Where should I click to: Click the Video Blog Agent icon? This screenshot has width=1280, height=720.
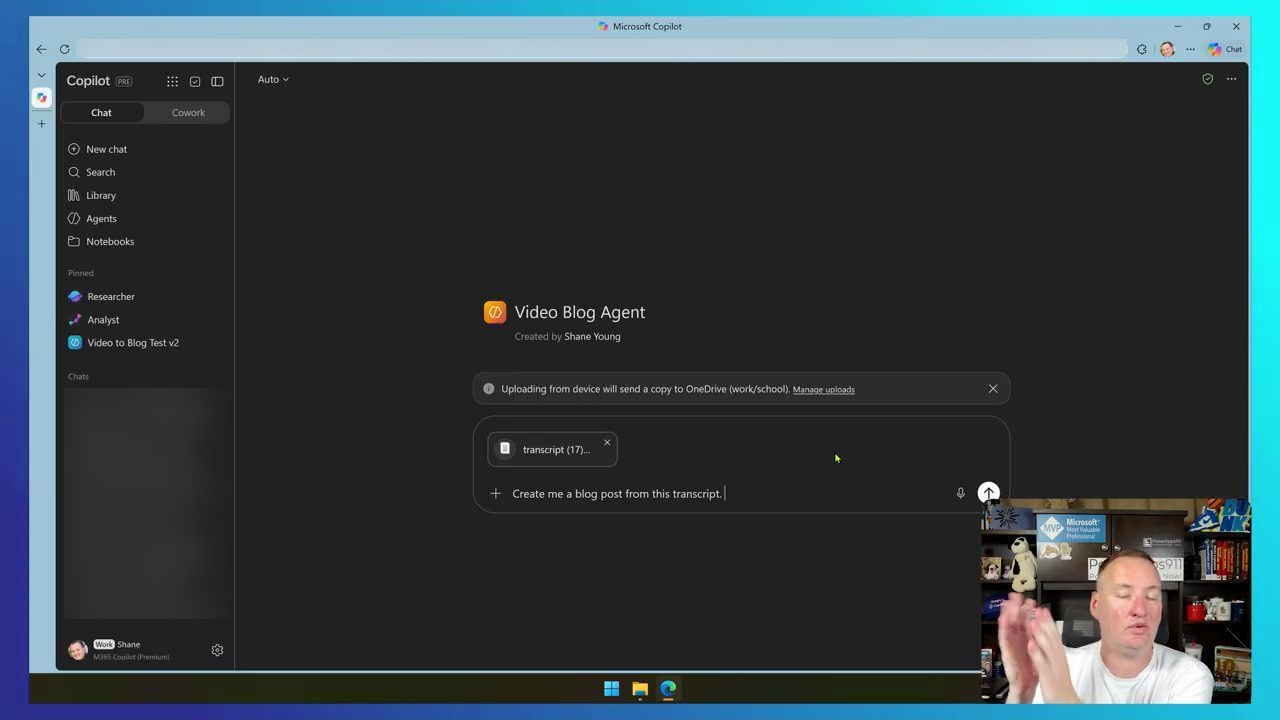pos(495,312)
